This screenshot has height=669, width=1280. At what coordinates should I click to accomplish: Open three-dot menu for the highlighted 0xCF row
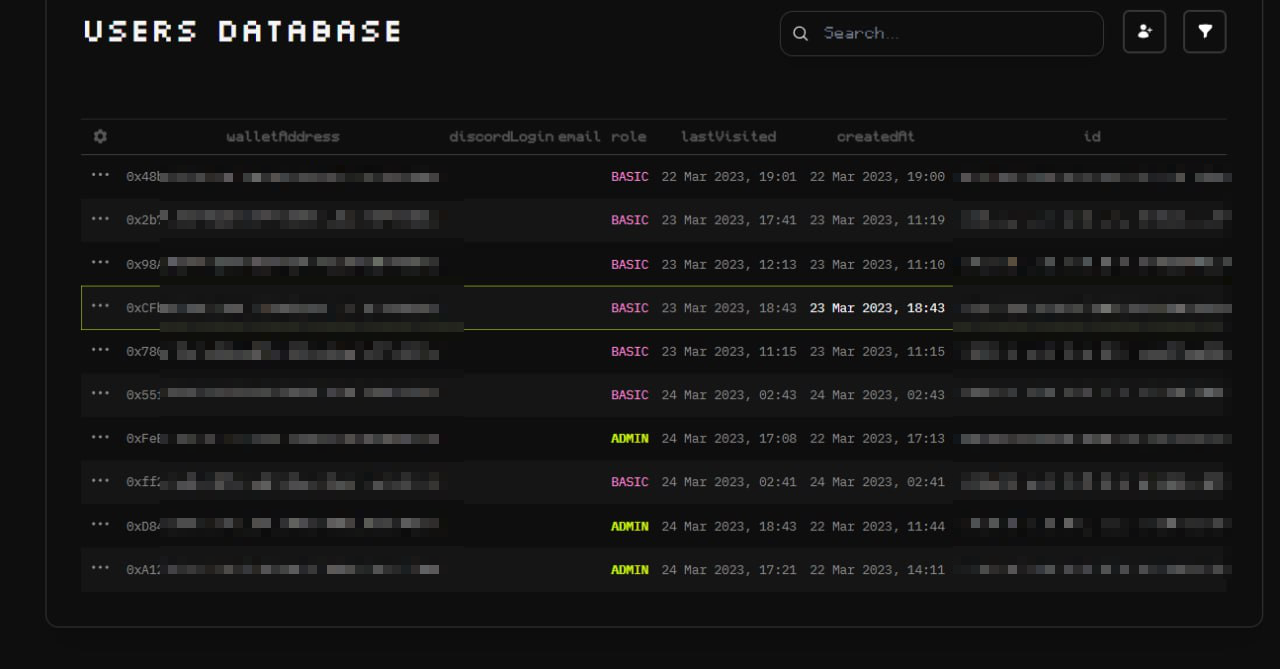pos(100,306)
